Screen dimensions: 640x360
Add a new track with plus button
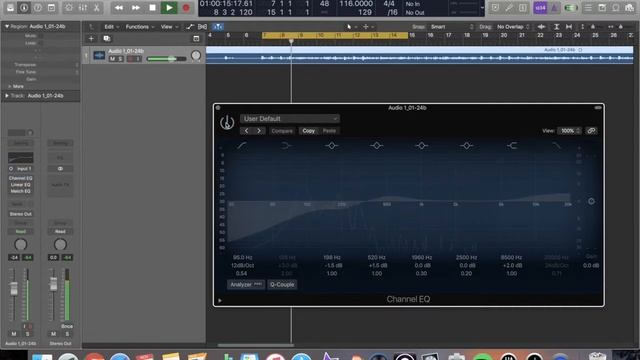(x=91, y=38)
